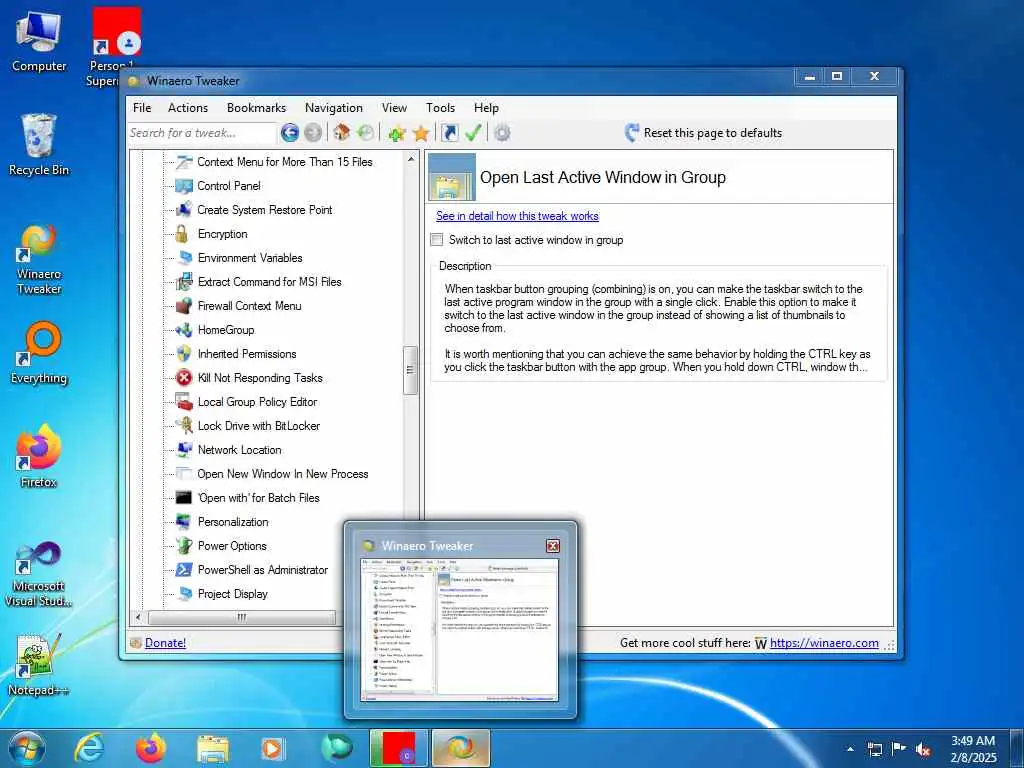Click the Winaero Tweaker taskbar preview thumbnail
Image resolution: width=1024 pixels, height=768 pixels.
460,630
